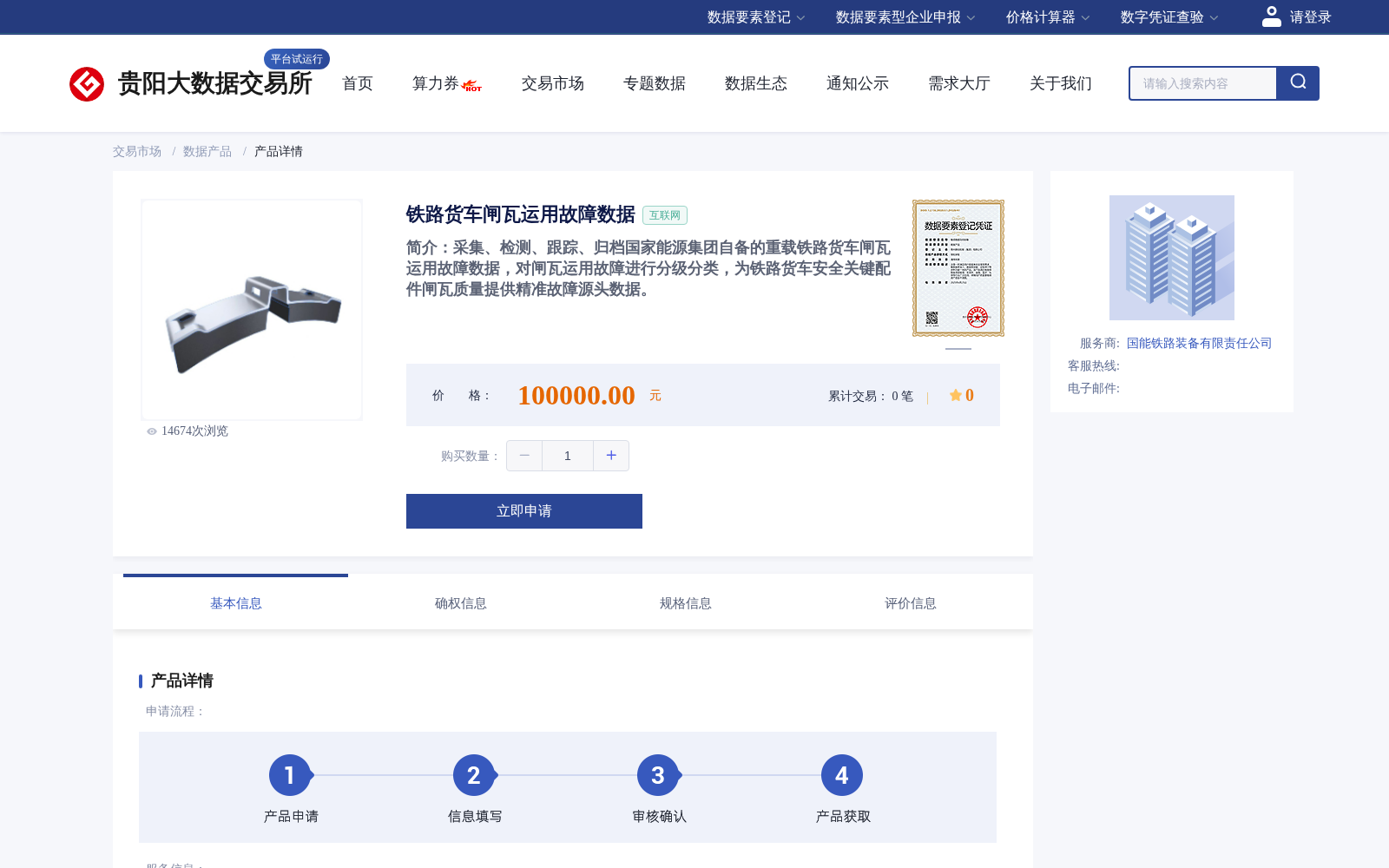Viewport: 1389px width, 868px height.
Task: Click the gold star rating icon
Action: click(956, 395)
